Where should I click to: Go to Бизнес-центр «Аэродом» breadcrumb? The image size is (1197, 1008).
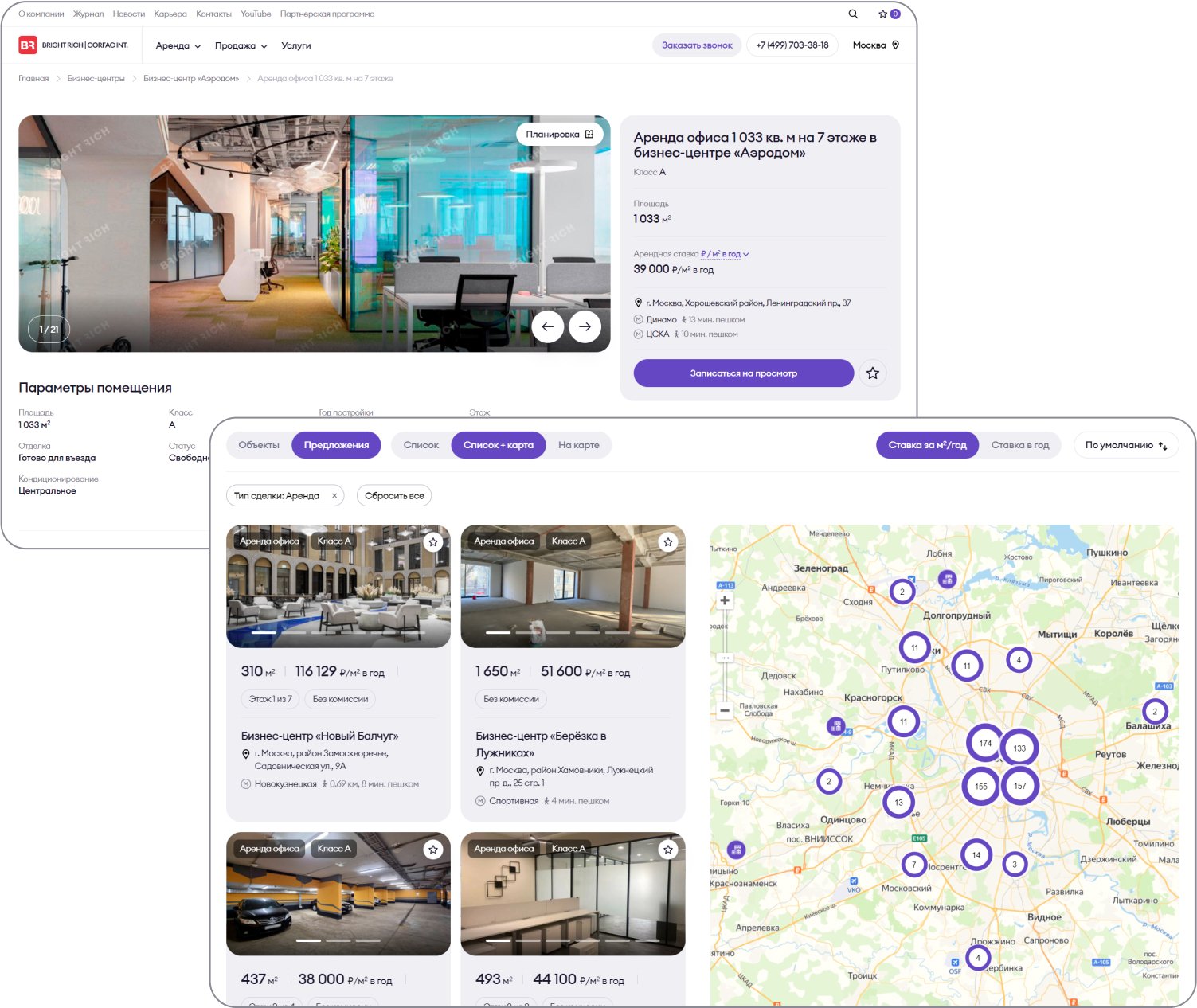point(191,79)
